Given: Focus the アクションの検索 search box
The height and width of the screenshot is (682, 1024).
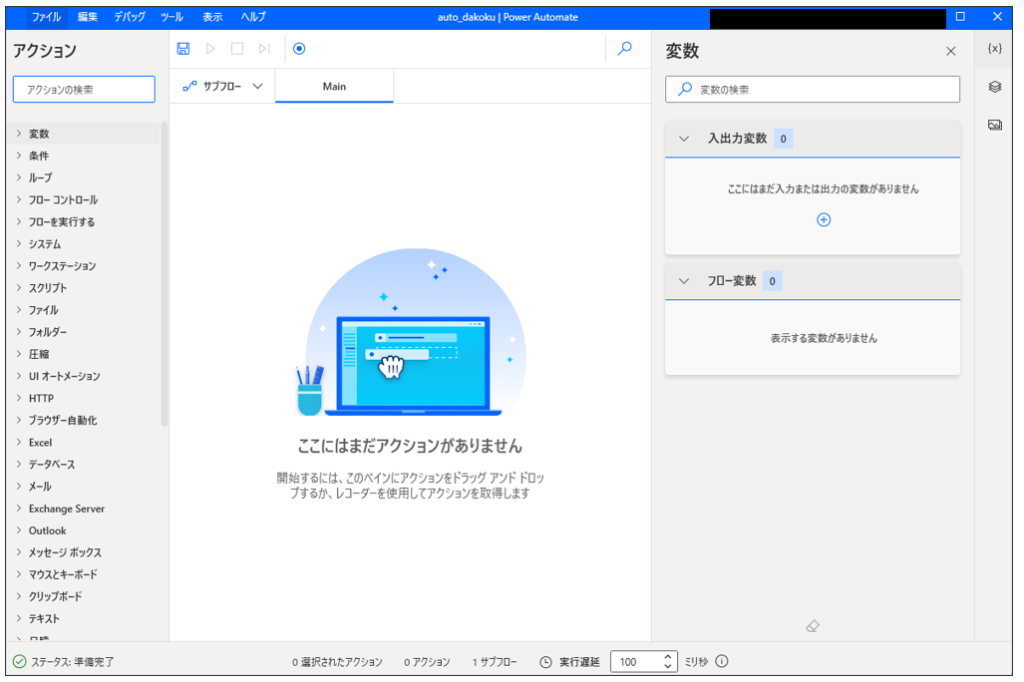Looking at the screenshot, I should [x=84, y=89].
